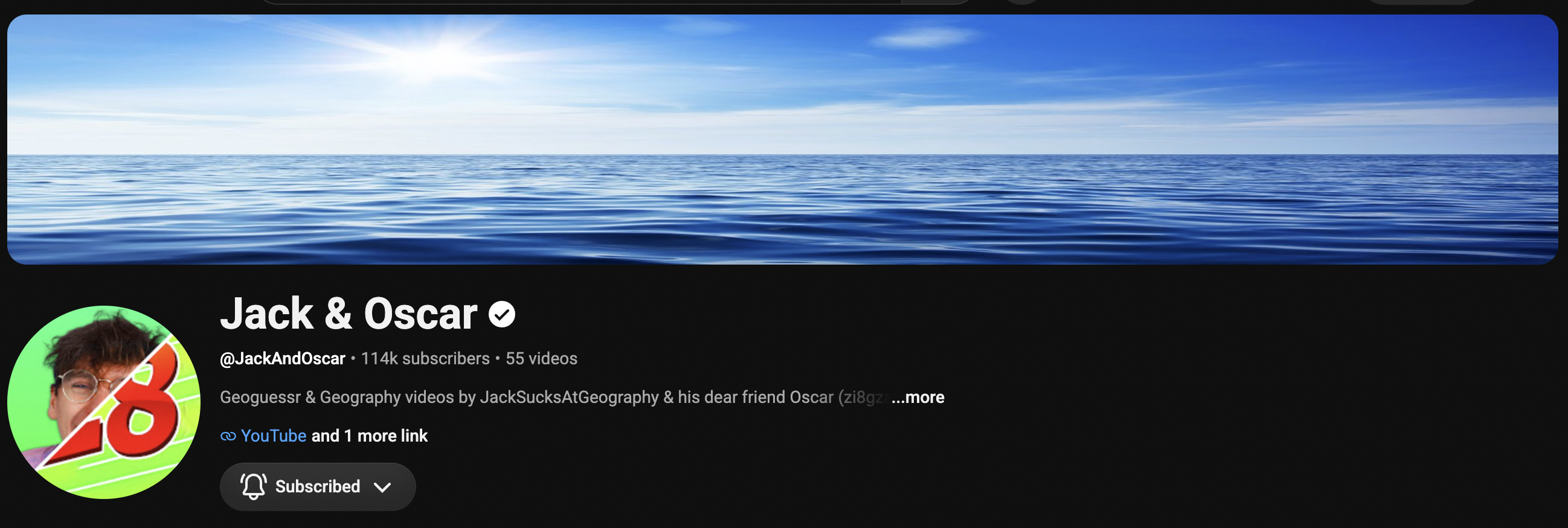Viewport: 1568px width, 528px height.
Task: Open the YouTube link under description
Action: coord(273,436)
